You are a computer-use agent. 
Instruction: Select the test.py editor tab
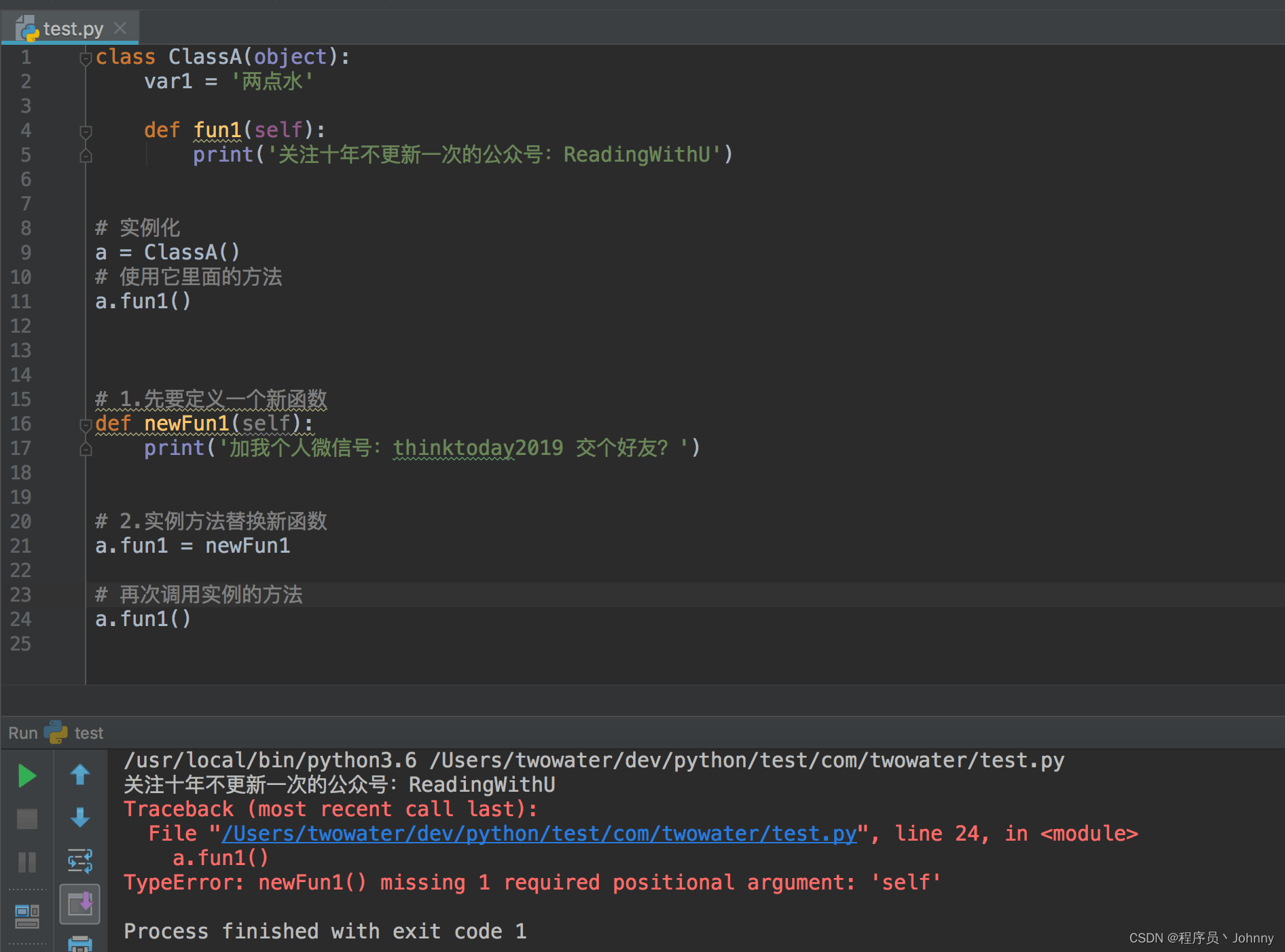click(71, 29)
